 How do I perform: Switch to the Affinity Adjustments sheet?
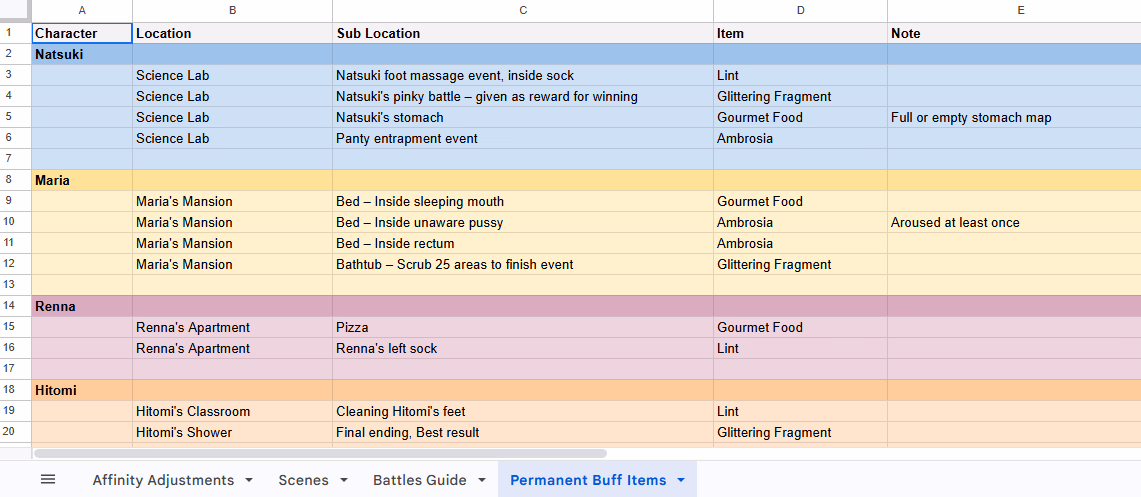(x=163, y=480)
